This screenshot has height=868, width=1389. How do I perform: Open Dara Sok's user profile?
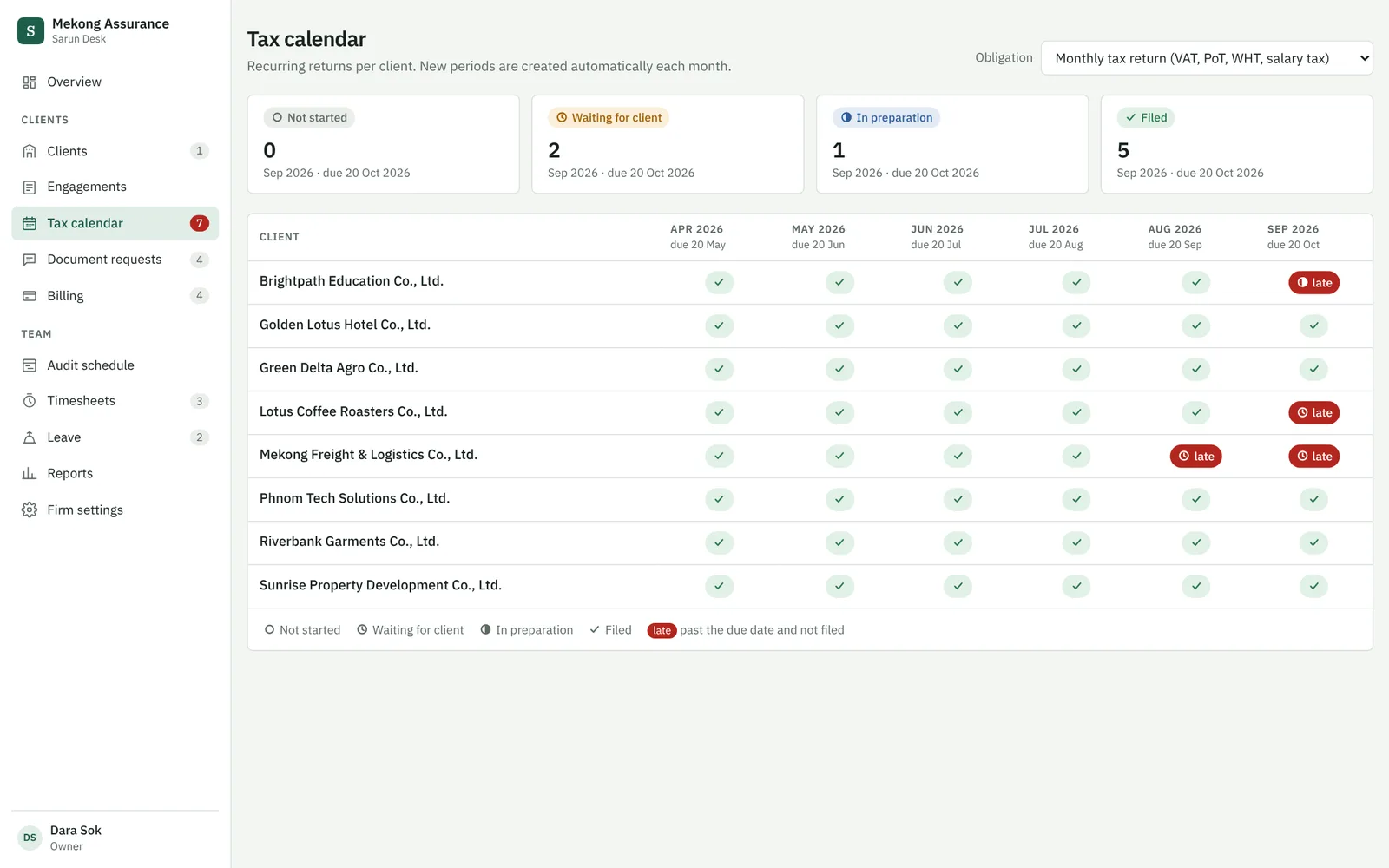(115, 838)
